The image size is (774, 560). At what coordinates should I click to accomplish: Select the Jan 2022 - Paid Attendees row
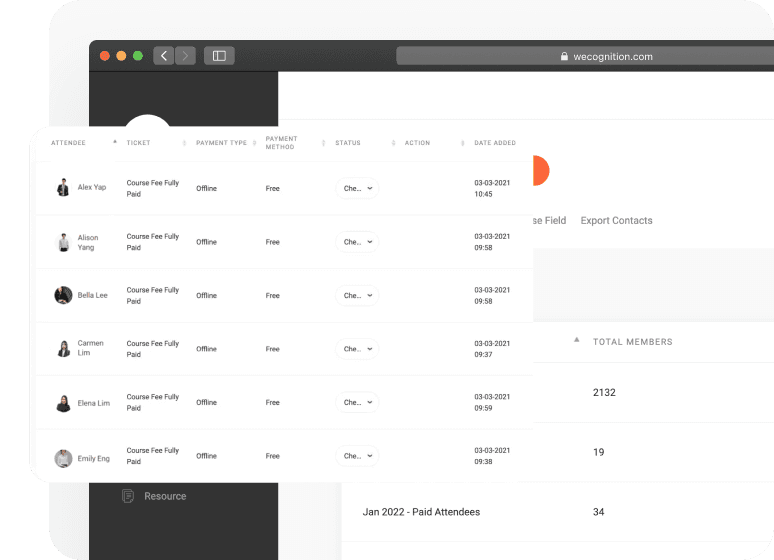click(x=421, y=512)
